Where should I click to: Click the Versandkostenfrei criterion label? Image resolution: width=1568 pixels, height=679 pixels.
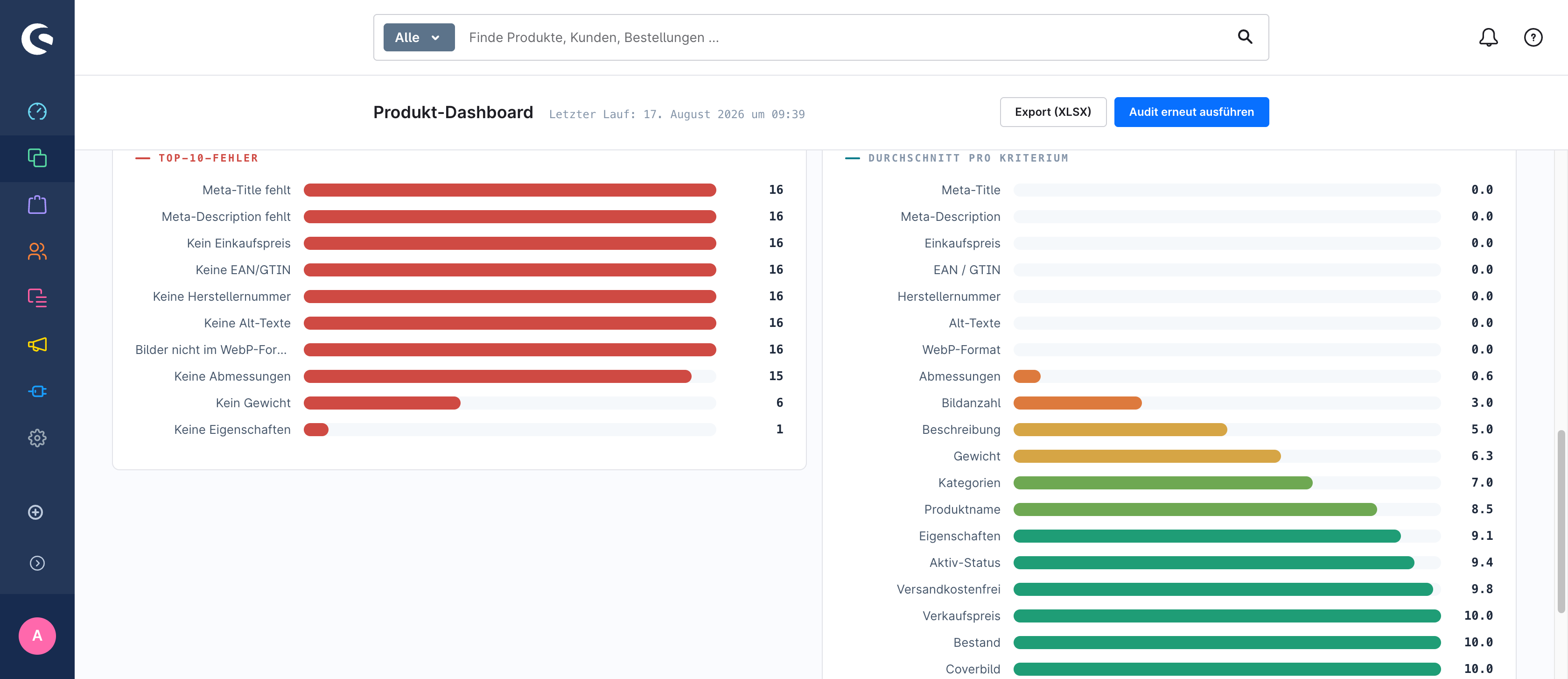tap(948, 589)
